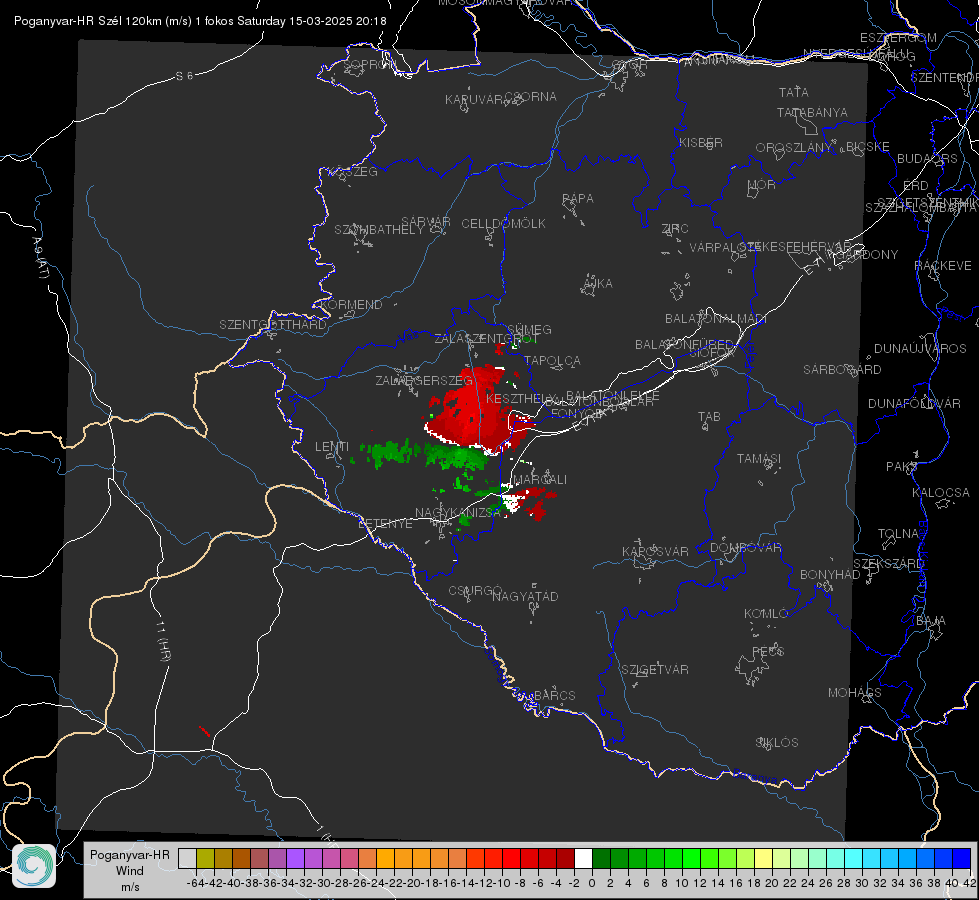
Task: Click the TAPOLCA label
Action: coord(553,360)
